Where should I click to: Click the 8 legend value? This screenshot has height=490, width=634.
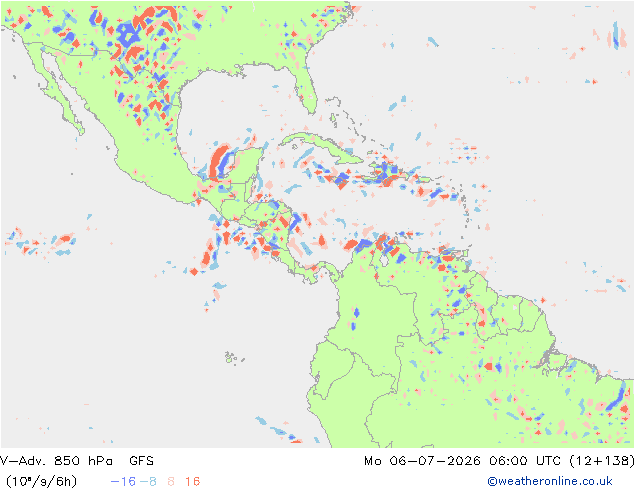171,482
